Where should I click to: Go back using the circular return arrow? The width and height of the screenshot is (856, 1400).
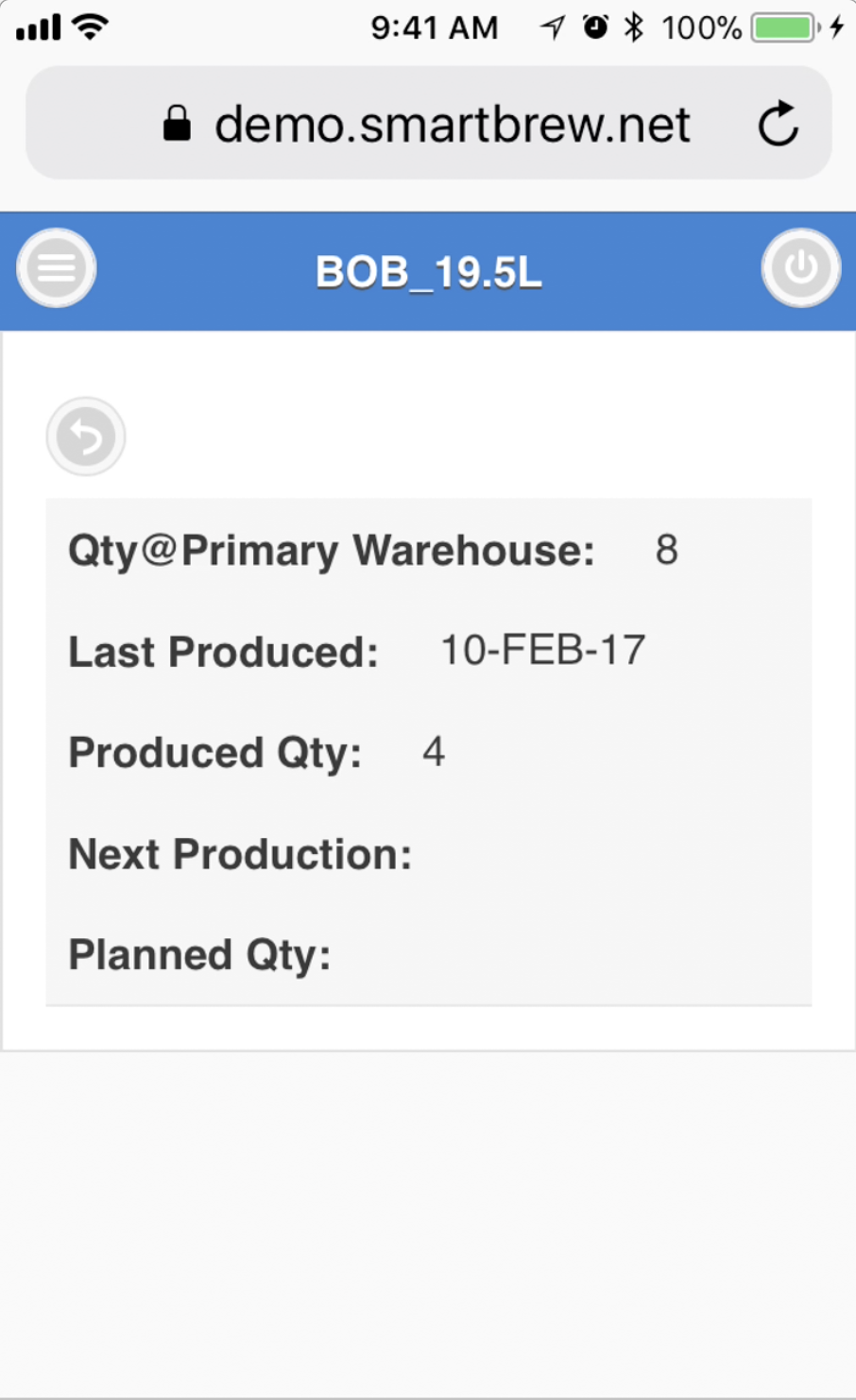click(x=86, y=436)
